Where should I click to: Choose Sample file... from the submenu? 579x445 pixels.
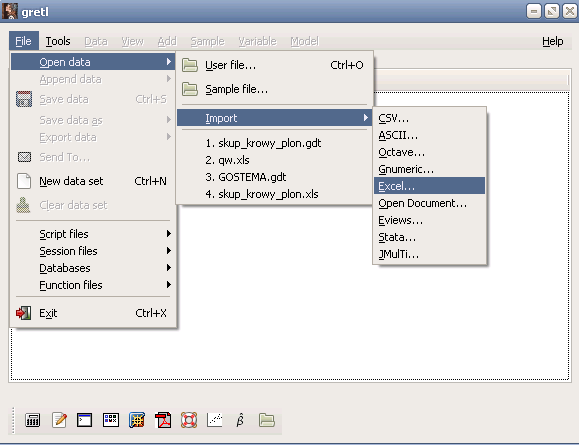point(274,89)
